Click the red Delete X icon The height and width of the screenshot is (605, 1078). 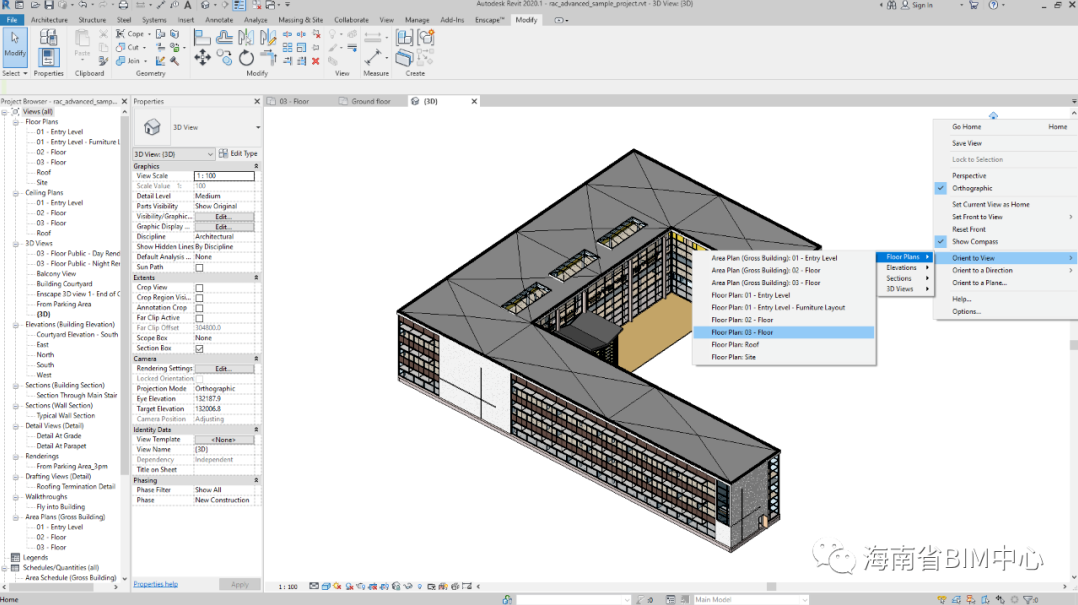tap(316, 61)
